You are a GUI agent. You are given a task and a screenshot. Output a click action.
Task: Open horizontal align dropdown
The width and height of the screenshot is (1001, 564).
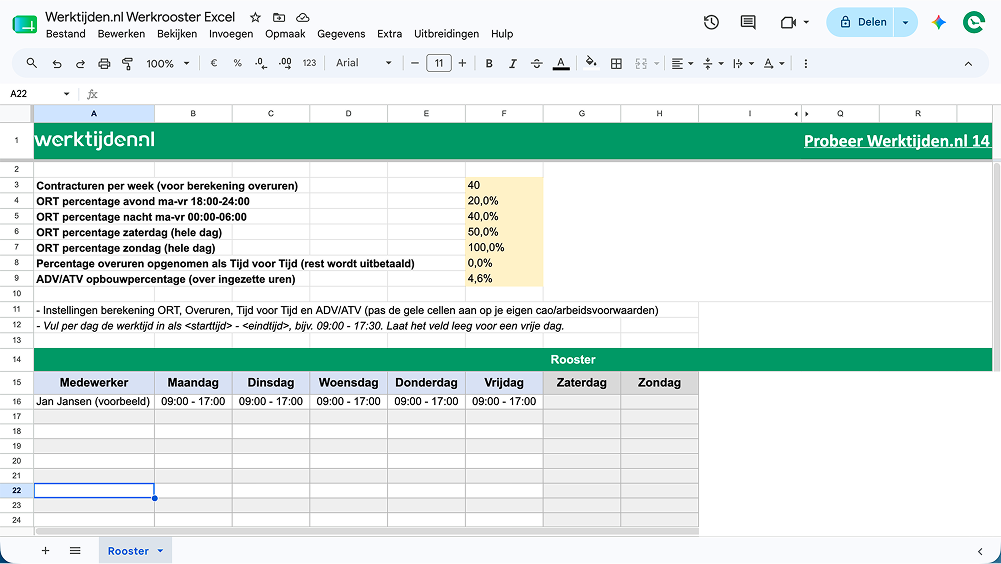[x=682, y=63]
